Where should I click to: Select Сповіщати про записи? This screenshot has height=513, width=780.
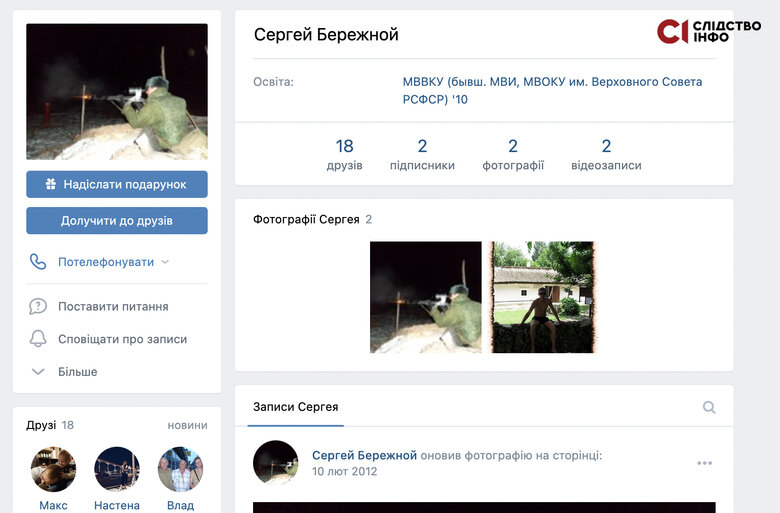click(x=122, y=339)
